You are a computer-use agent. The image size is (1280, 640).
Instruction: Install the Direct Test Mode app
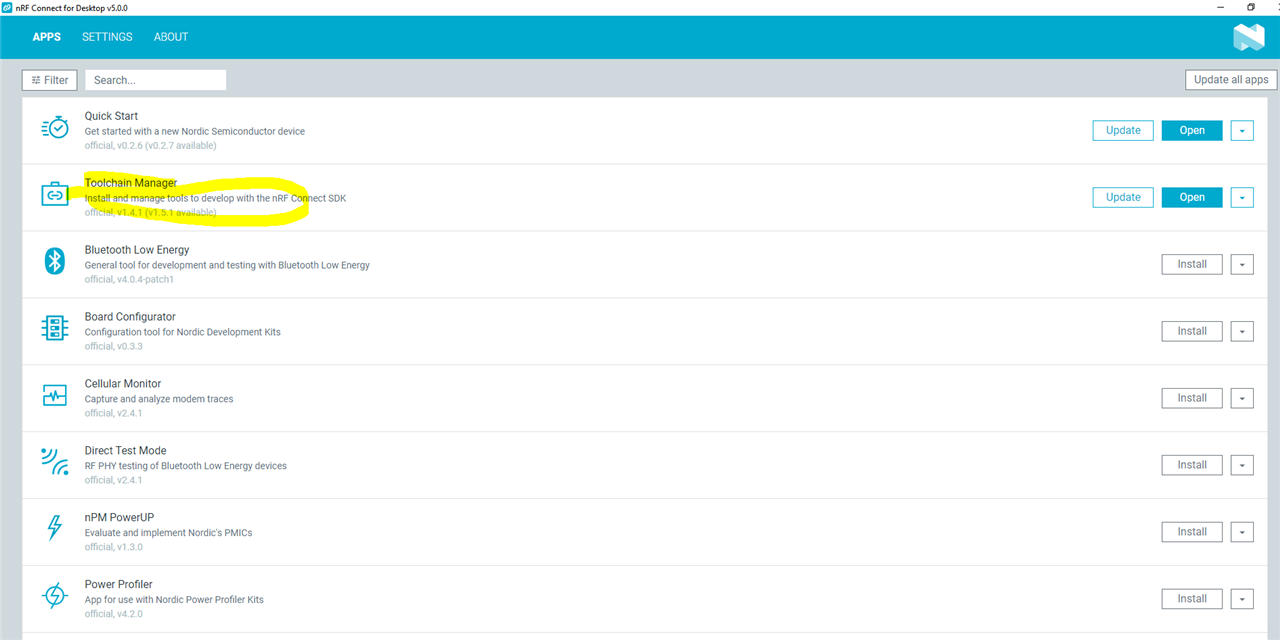tap(1192, 465)
